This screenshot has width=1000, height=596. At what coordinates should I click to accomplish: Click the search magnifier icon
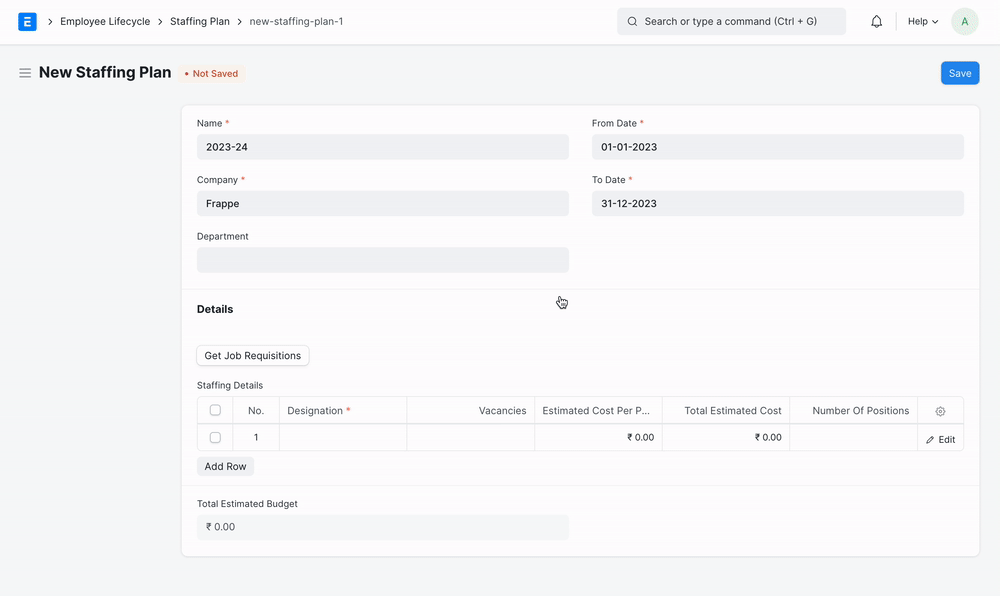click(632, 21)
